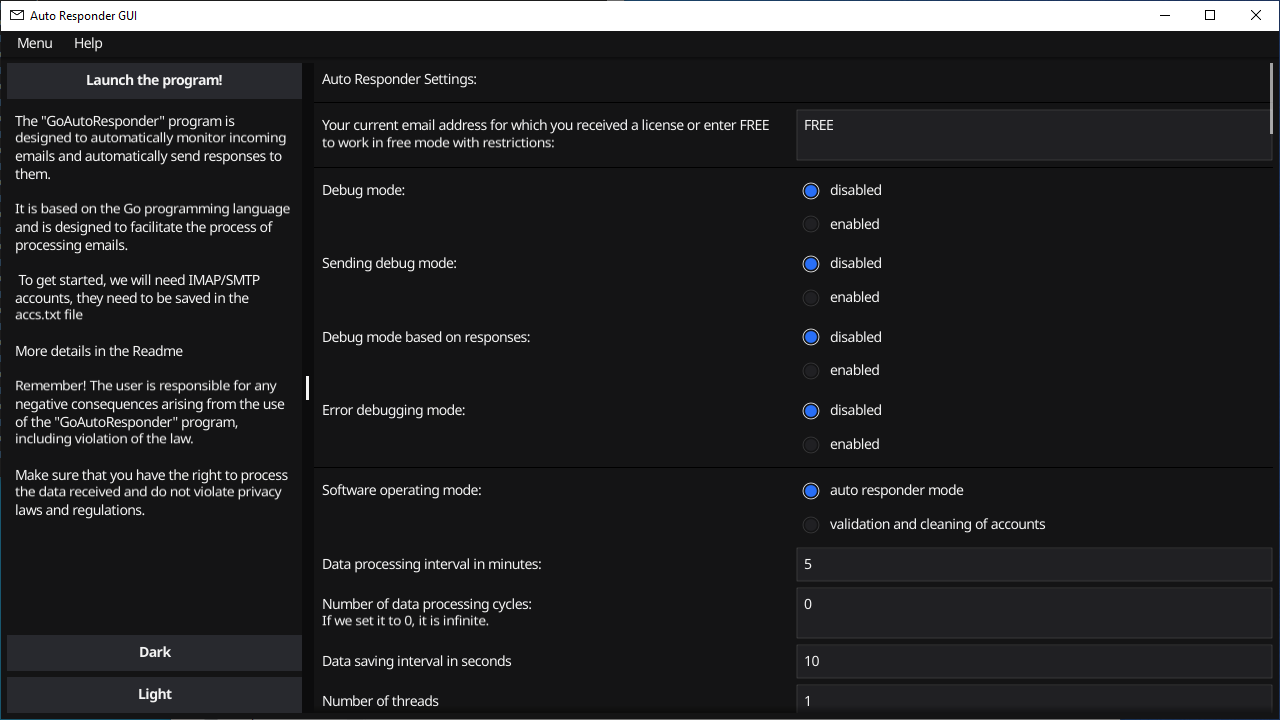Click the Auto Responder GUI envelope icon
The width and height of the screenshot is (1280, 720).
click(x=16, y=15)
